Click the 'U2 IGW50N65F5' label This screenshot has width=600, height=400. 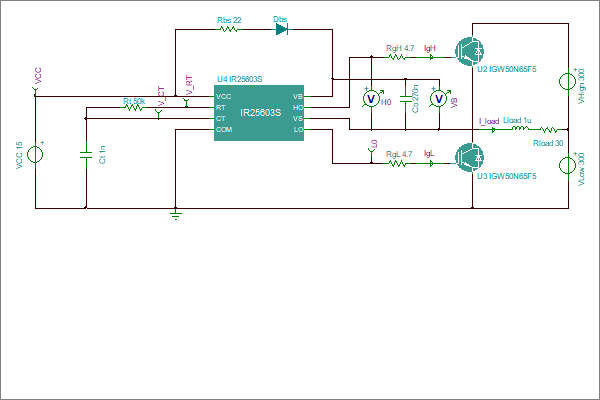(507, 69)
